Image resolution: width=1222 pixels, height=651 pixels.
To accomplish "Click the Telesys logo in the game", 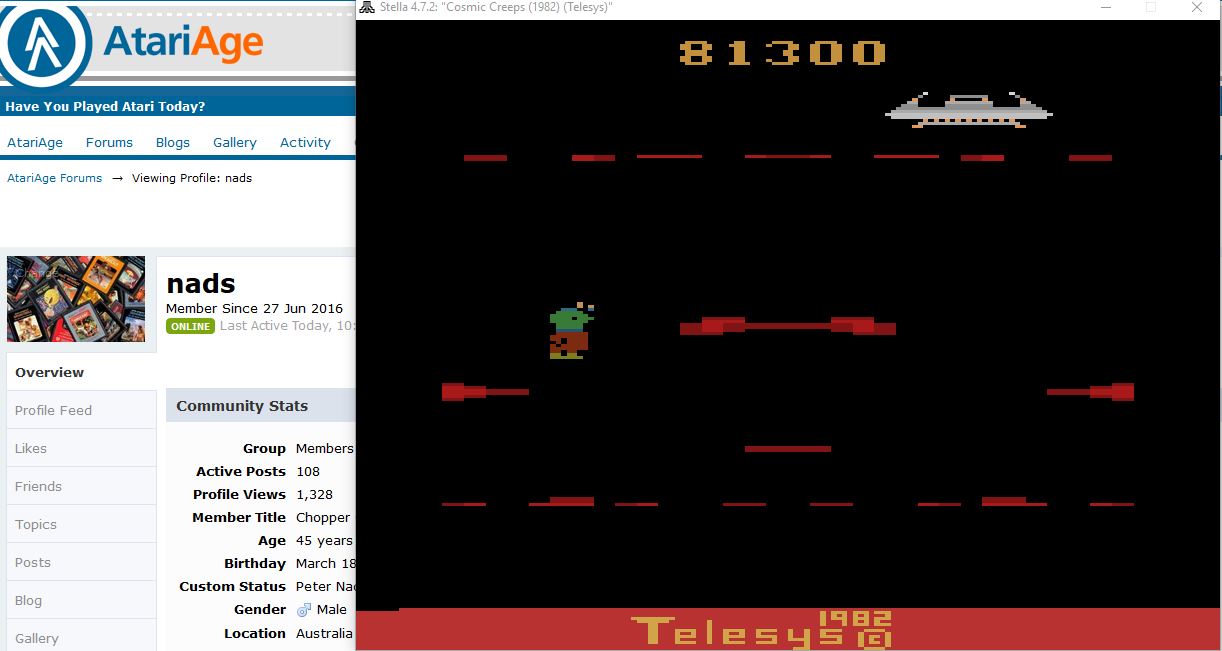I will click(760, 630).
